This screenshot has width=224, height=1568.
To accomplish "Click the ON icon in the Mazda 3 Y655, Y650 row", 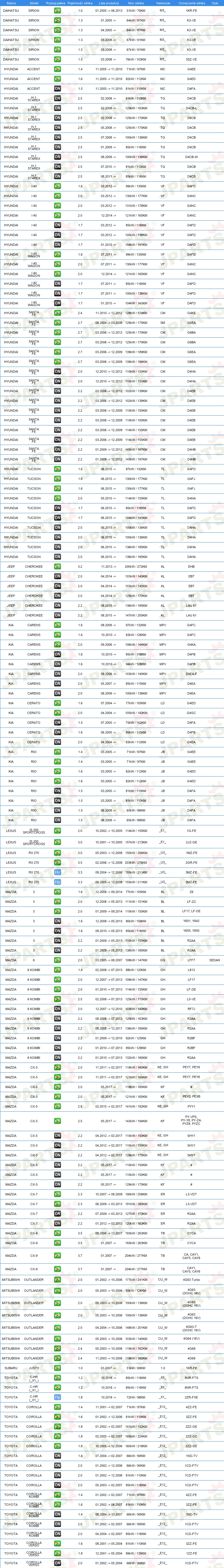I will (58, 931).
